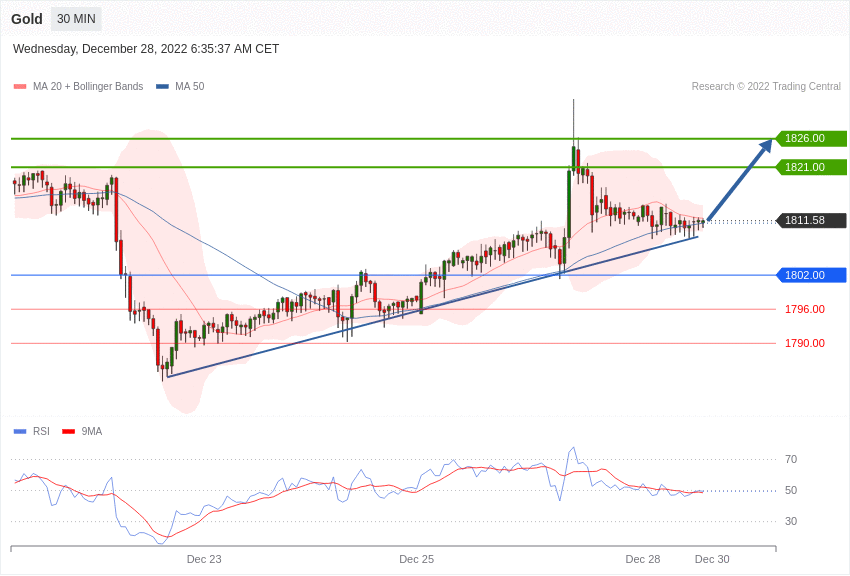This screenshot has height=576, width=850.
Task: Click the chart timestamp Wednesday, December 28, 2022
Action: pos(146,49)
